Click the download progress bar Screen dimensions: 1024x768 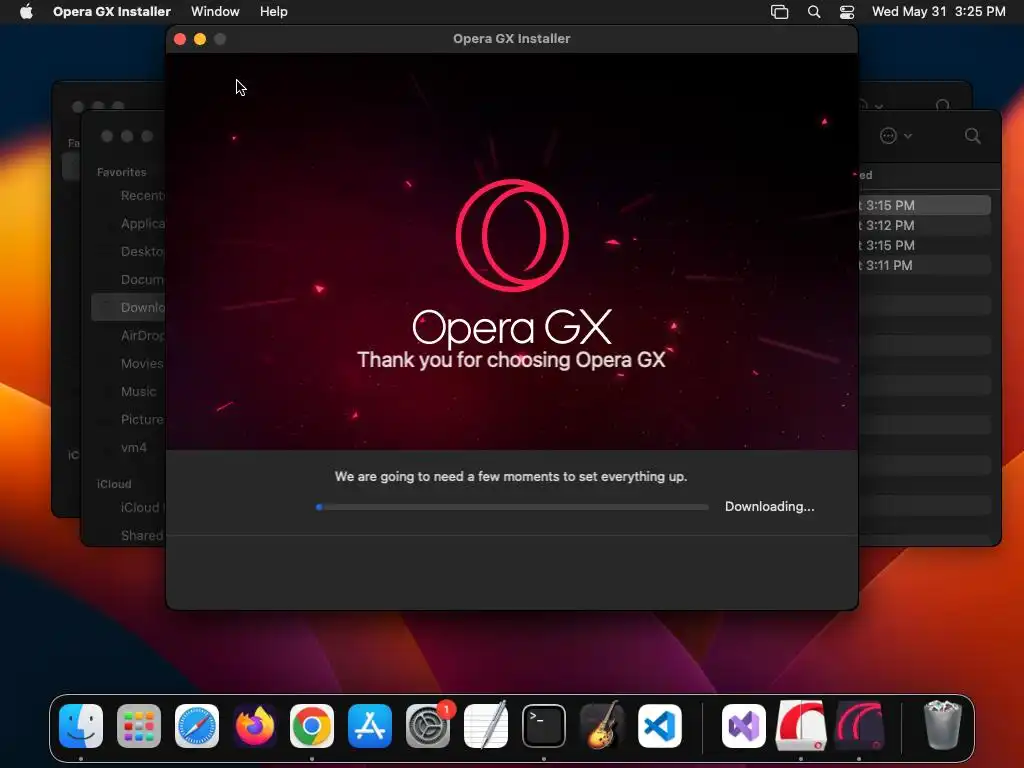(x=512, y=507)
